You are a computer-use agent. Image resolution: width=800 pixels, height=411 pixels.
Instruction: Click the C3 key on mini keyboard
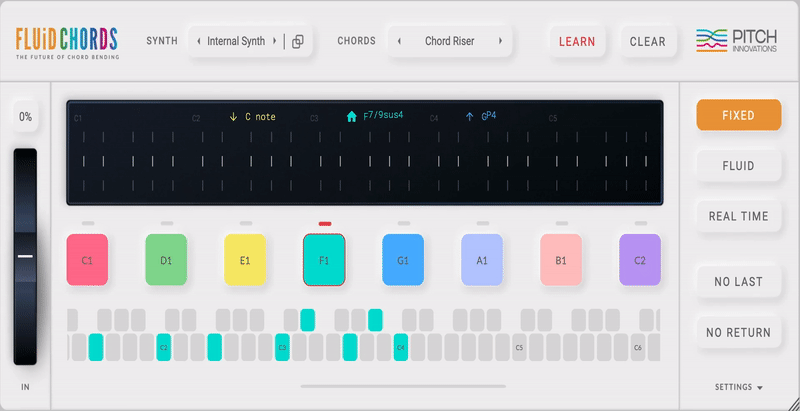[282, 347]
